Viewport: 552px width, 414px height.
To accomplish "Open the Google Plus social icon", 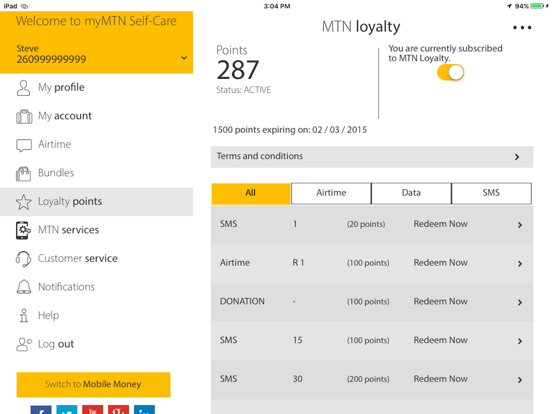I will [118, 410].
